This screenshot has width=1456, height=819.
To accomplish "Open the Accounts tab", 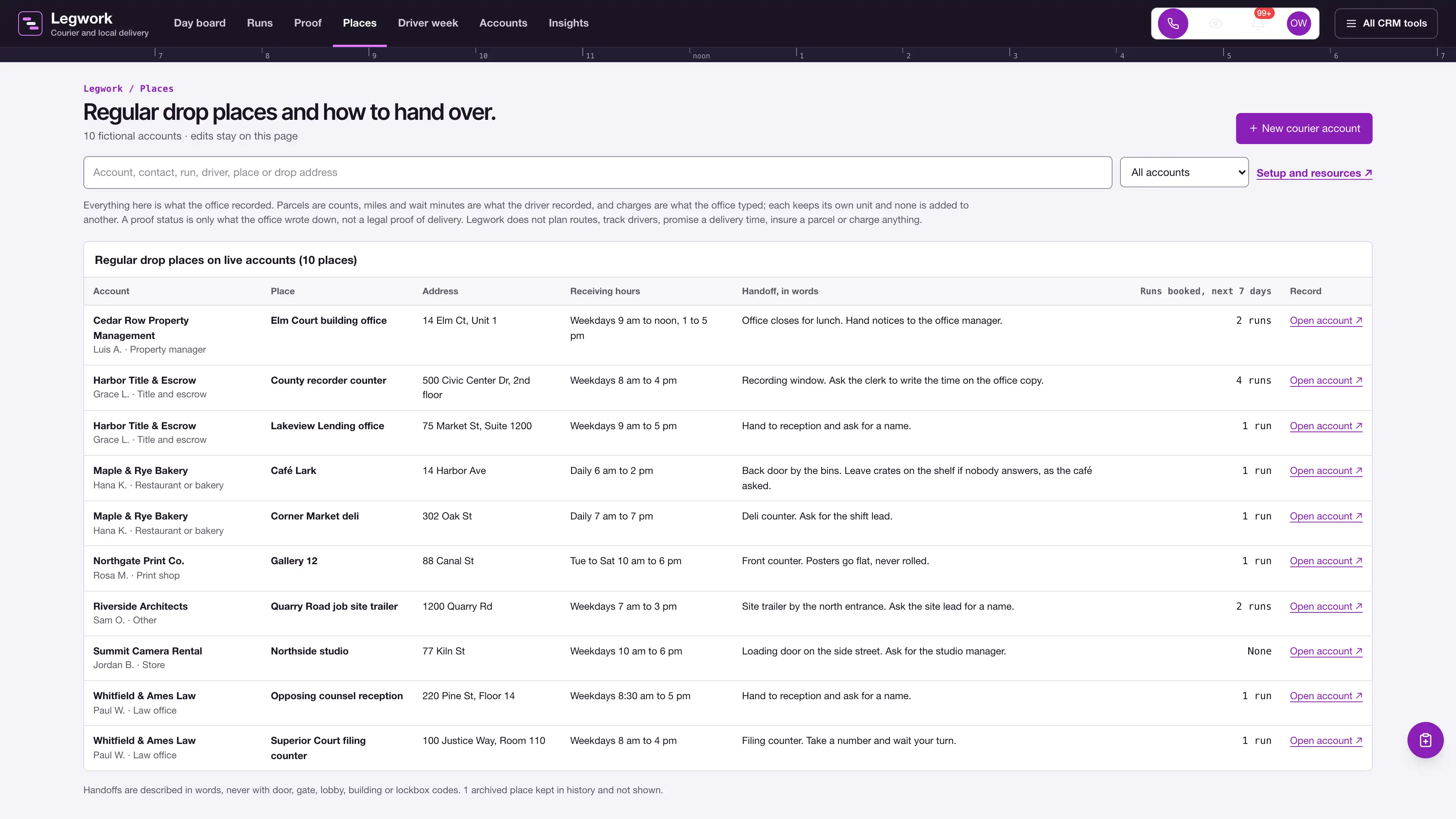I will coord(503,23).
